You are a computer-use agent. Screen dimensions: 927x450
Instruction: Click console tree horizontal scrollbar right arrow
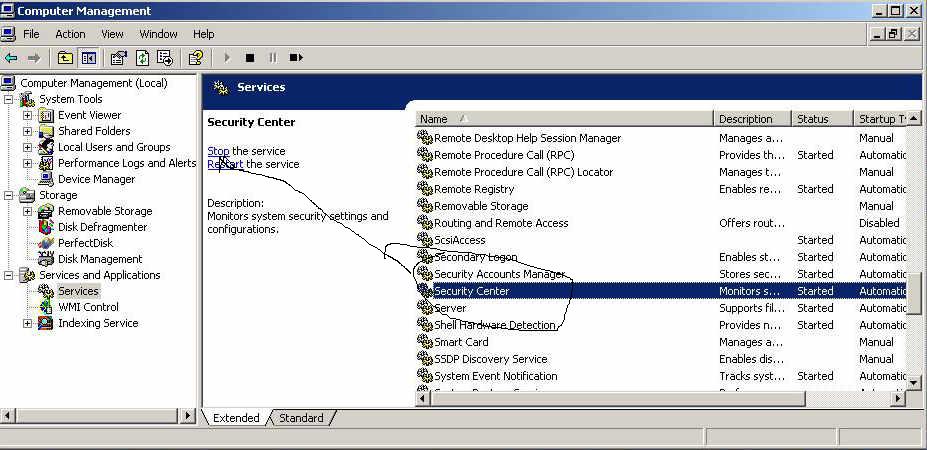click(188, 416)
